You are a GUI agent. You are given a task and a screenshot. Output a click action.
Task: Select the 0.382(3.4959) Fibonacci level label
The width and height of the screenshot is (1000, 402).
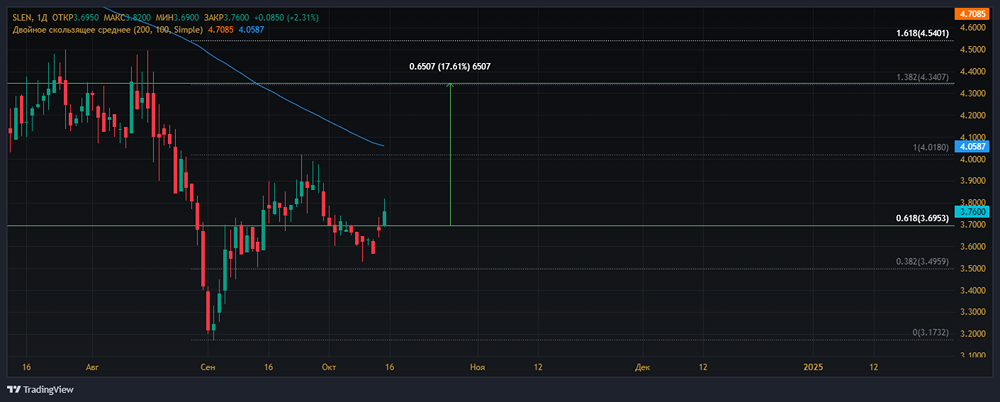pos(923,262)
